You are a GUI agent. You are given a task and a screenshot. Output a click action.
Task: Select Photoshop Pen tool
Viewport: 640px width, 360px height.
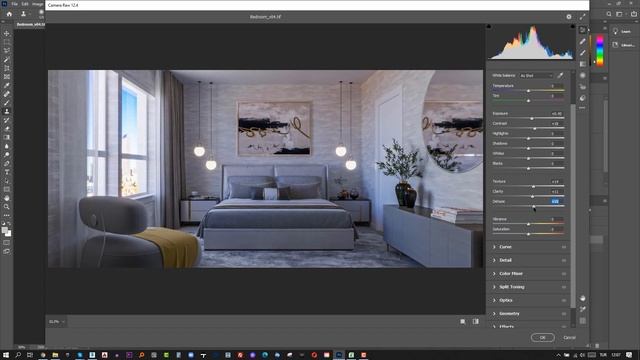(x=7, y=163)
